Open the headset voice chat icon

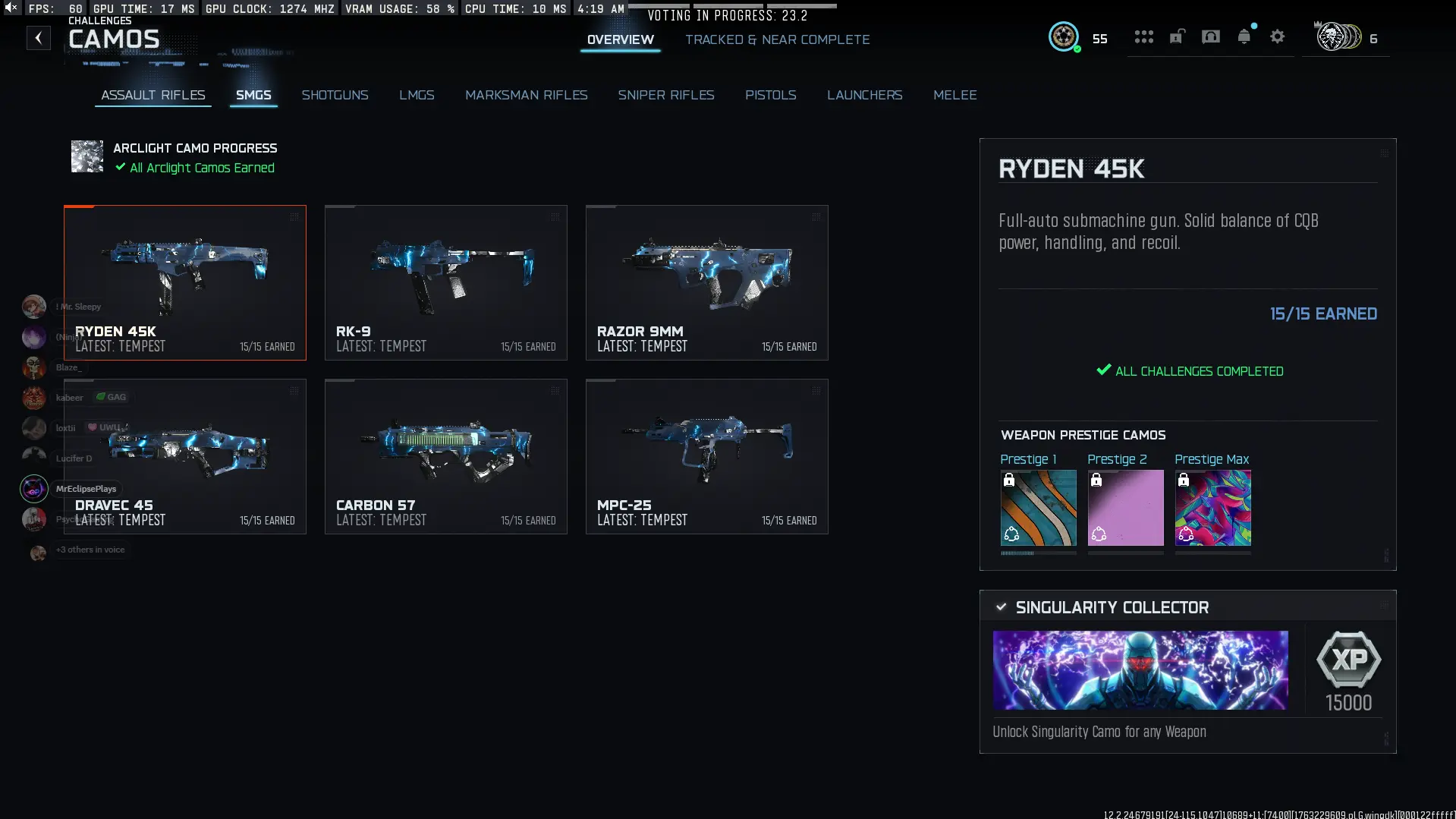pyautogui.click(x=1211, y=37)
